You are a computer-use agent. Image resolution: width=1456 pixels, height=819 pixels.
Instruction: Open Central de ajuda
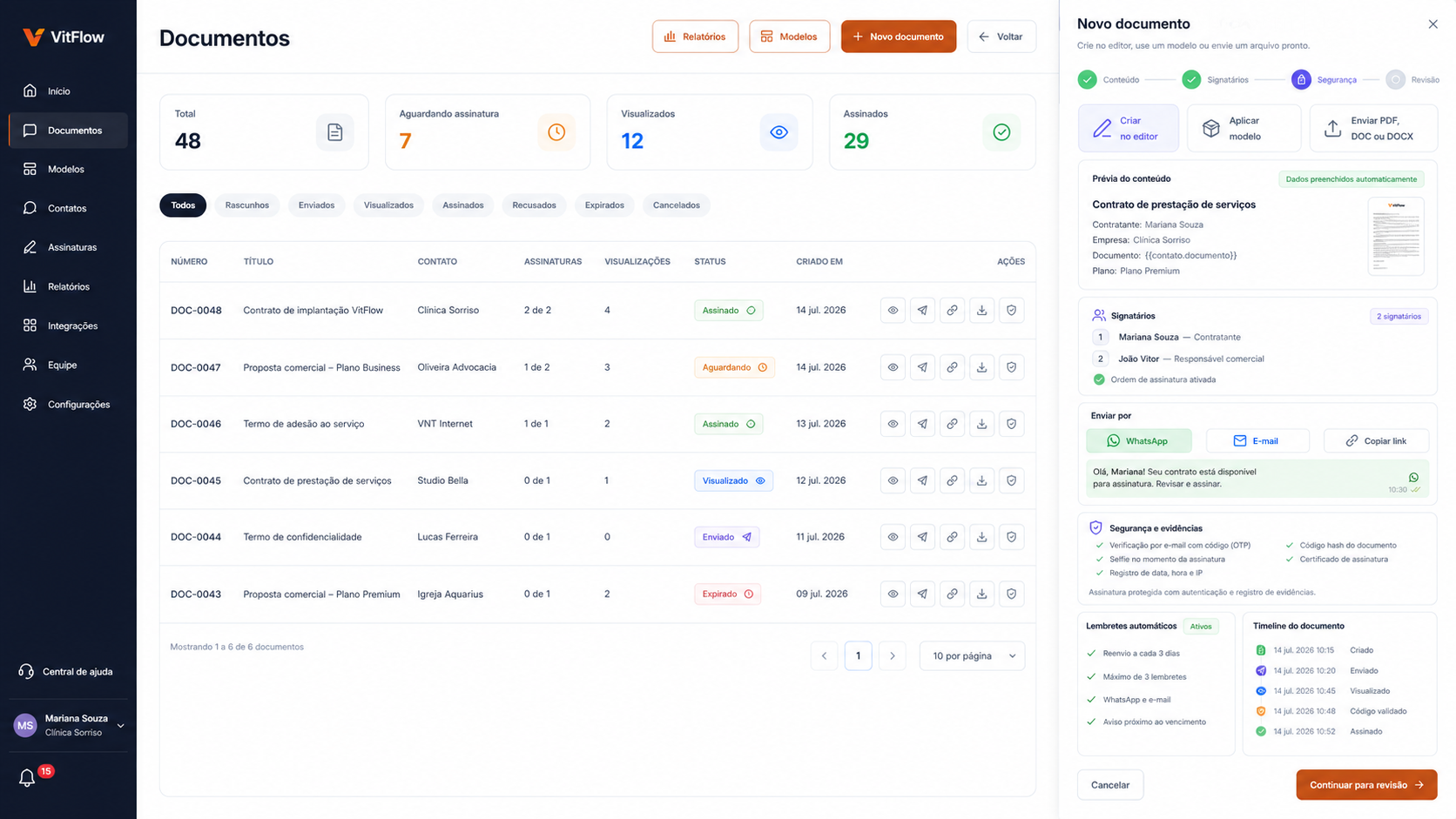(66, 671)
